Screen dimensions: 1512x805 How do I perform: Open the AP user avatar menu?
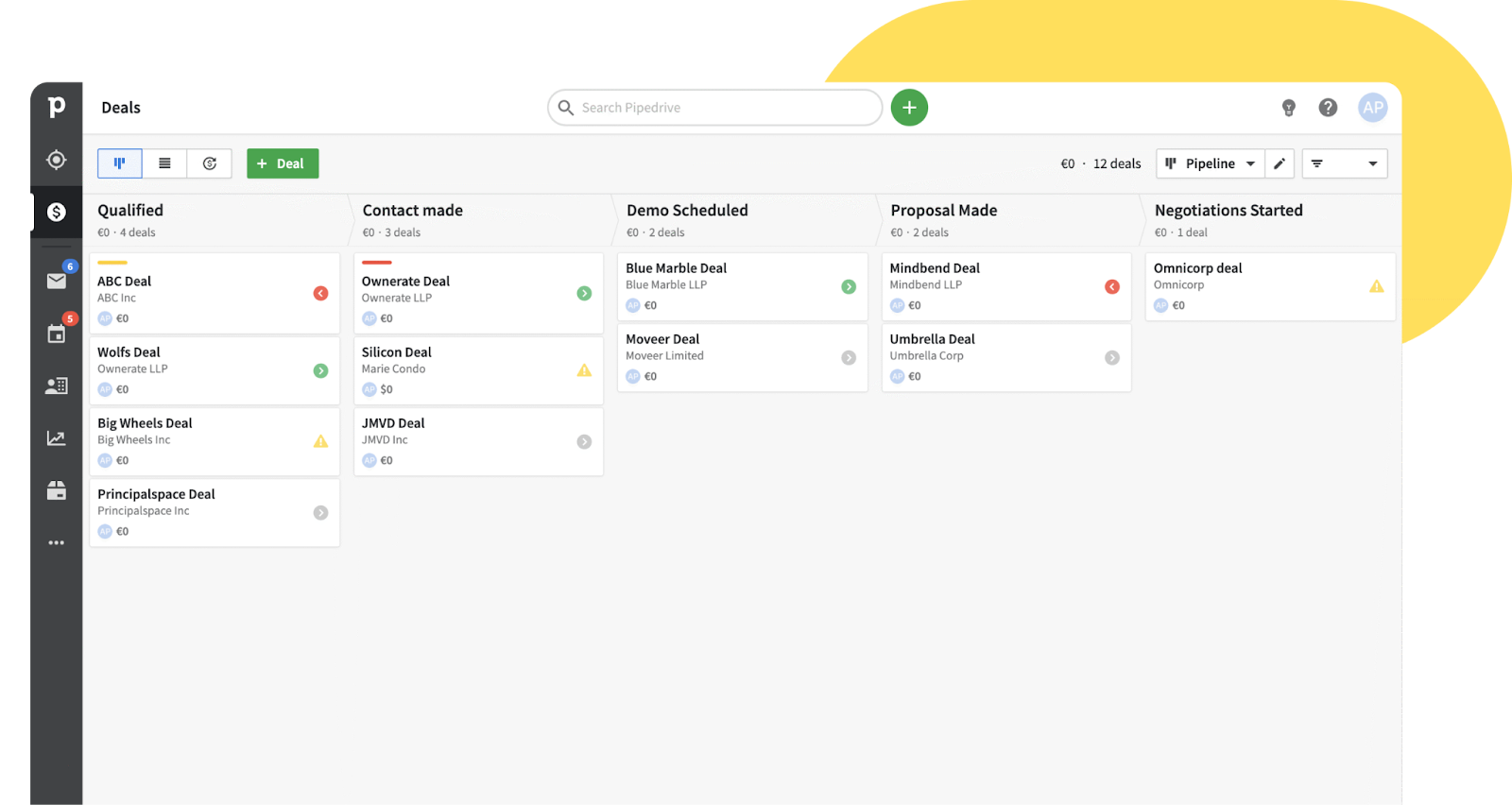pos(1372,108)
